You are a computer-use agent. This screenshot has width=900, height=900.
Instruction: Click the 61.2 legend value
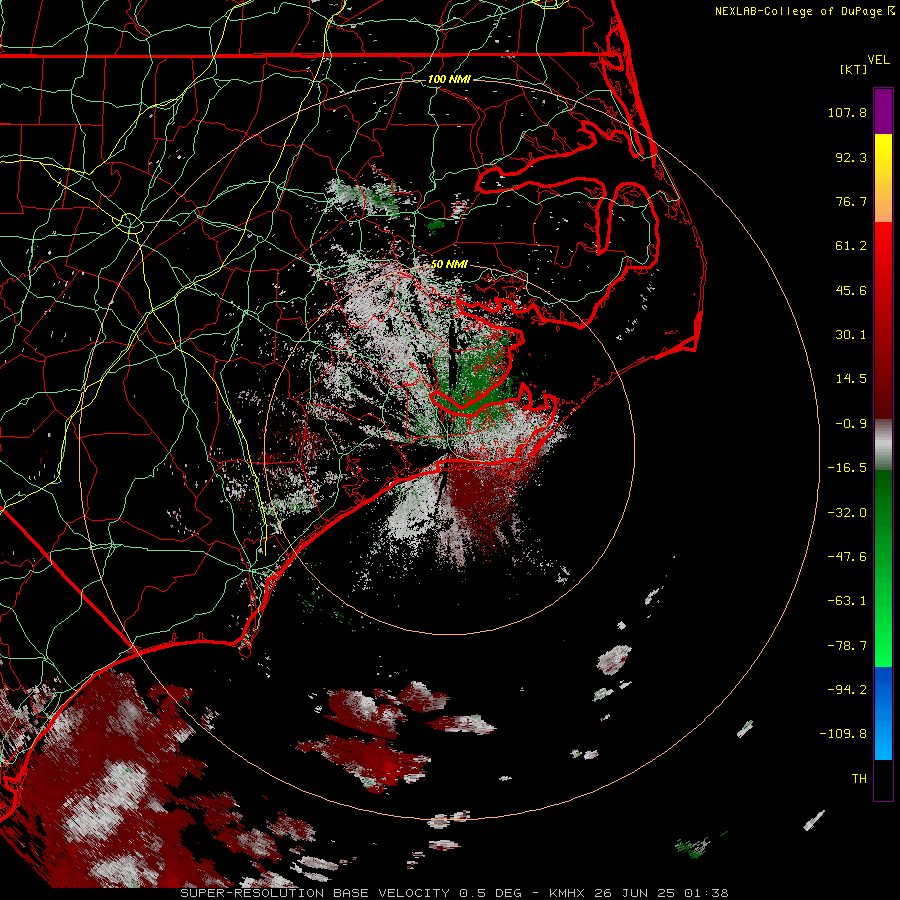(x=851, y=246)
